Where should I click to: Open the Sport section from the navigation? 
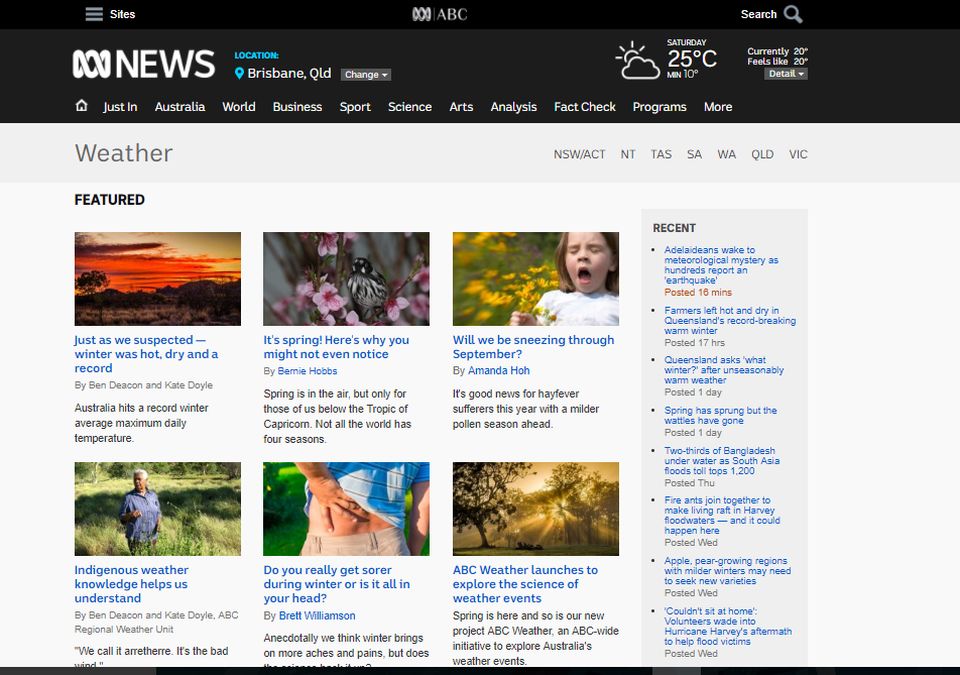point(355,106)
